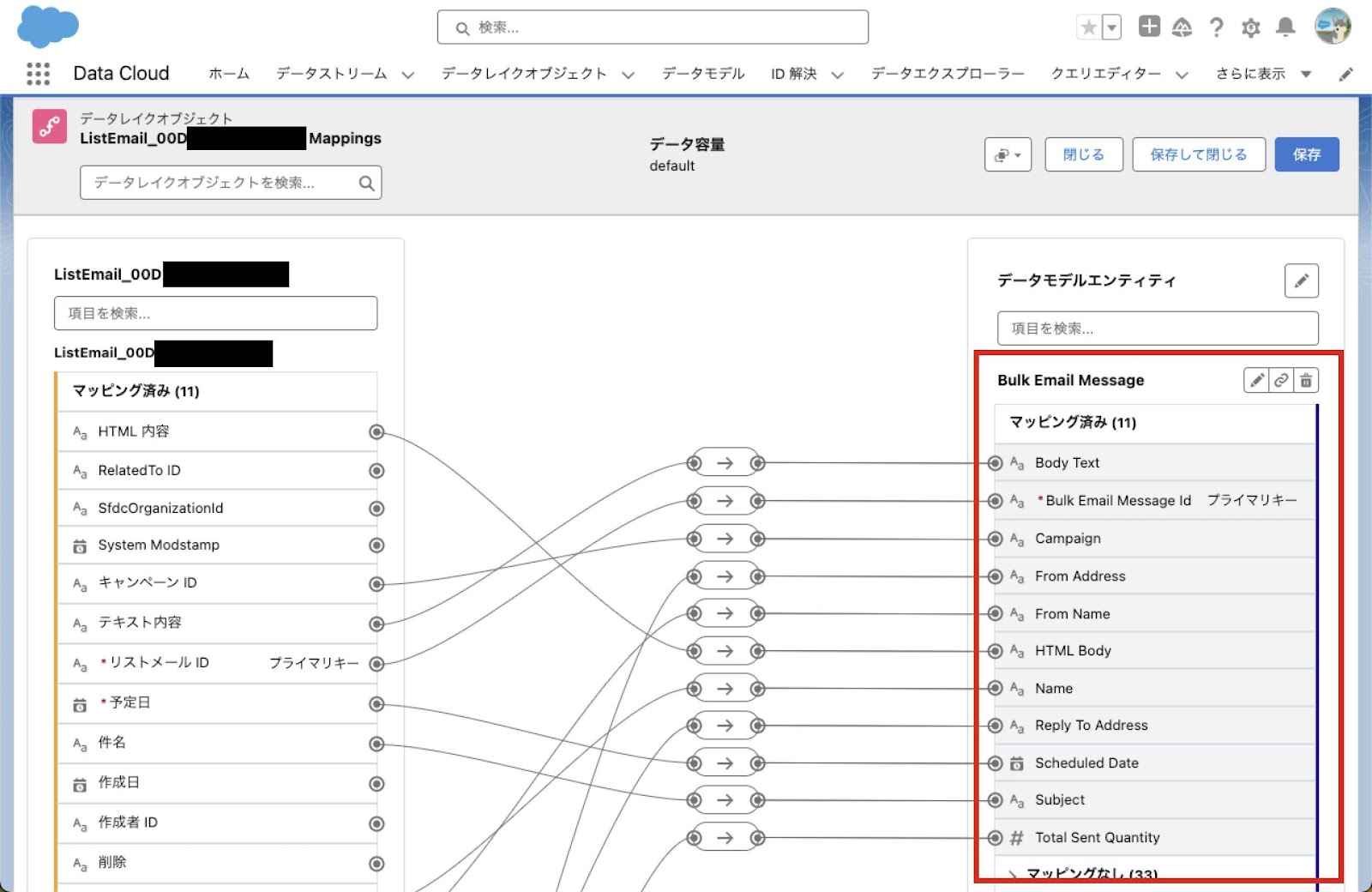Open the データストリーム tab

pos(331,74)
